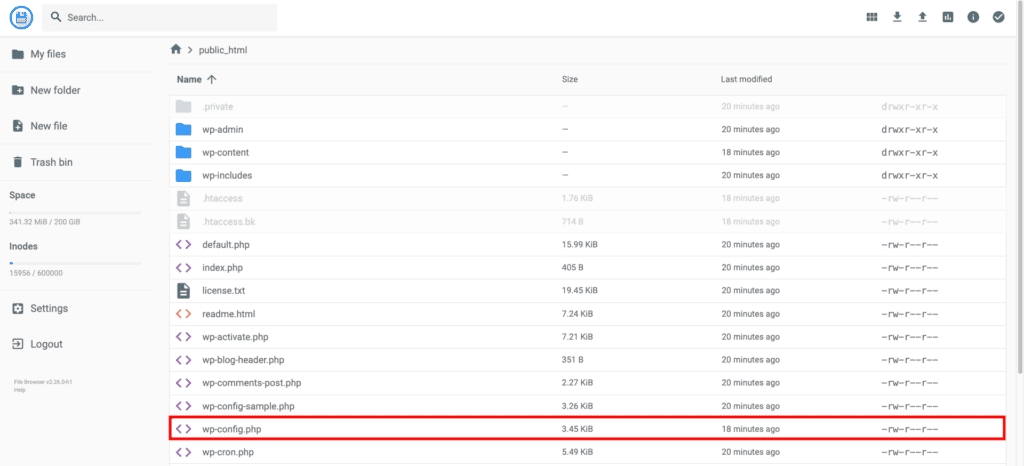This screenshot has height=466, width=1024.
Task: Click the 3.45 KiB size cell
Action: [x=577, y=429]
